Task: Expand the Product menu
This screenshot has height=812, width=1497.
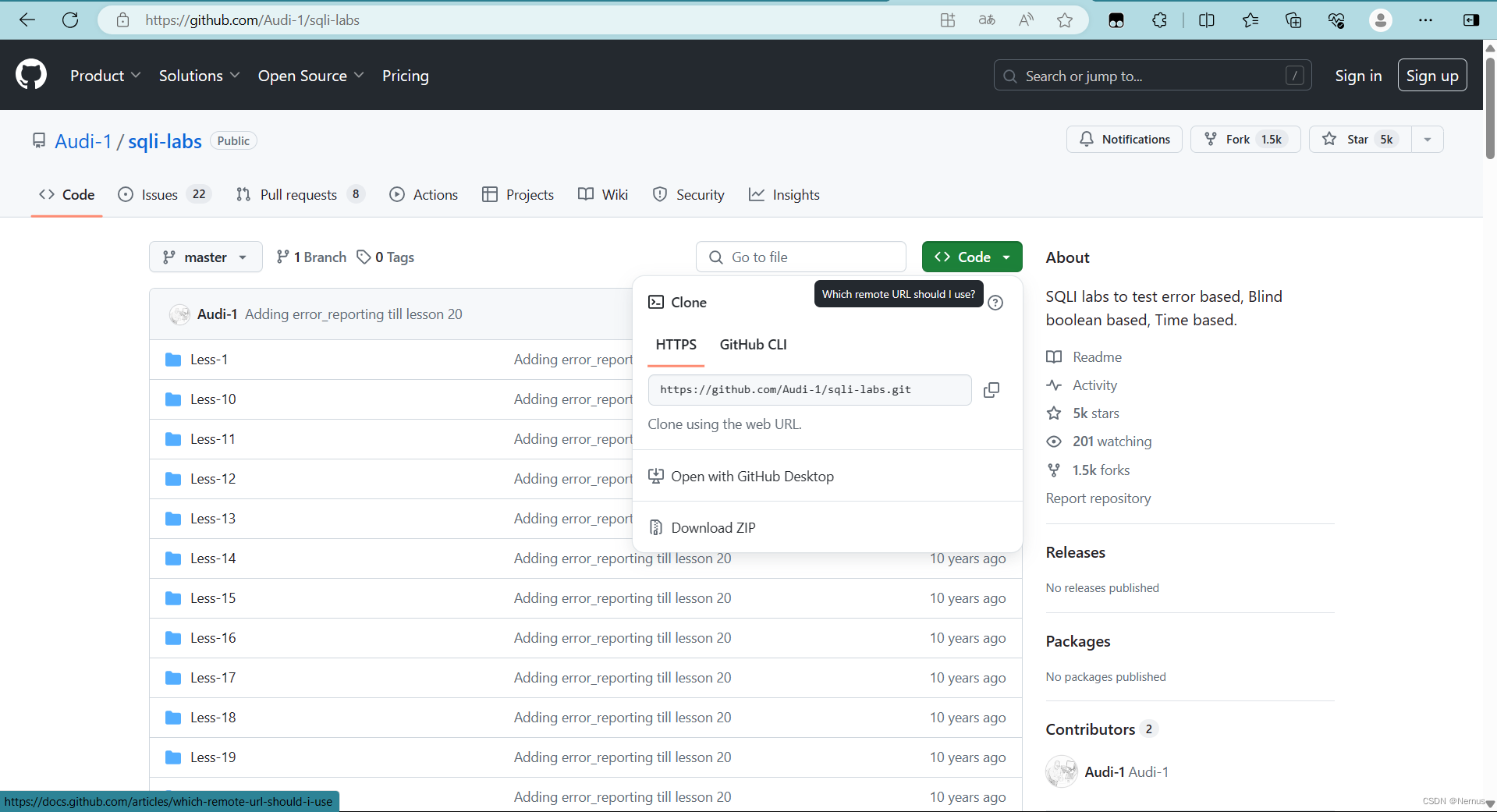Action: (105, 76)
